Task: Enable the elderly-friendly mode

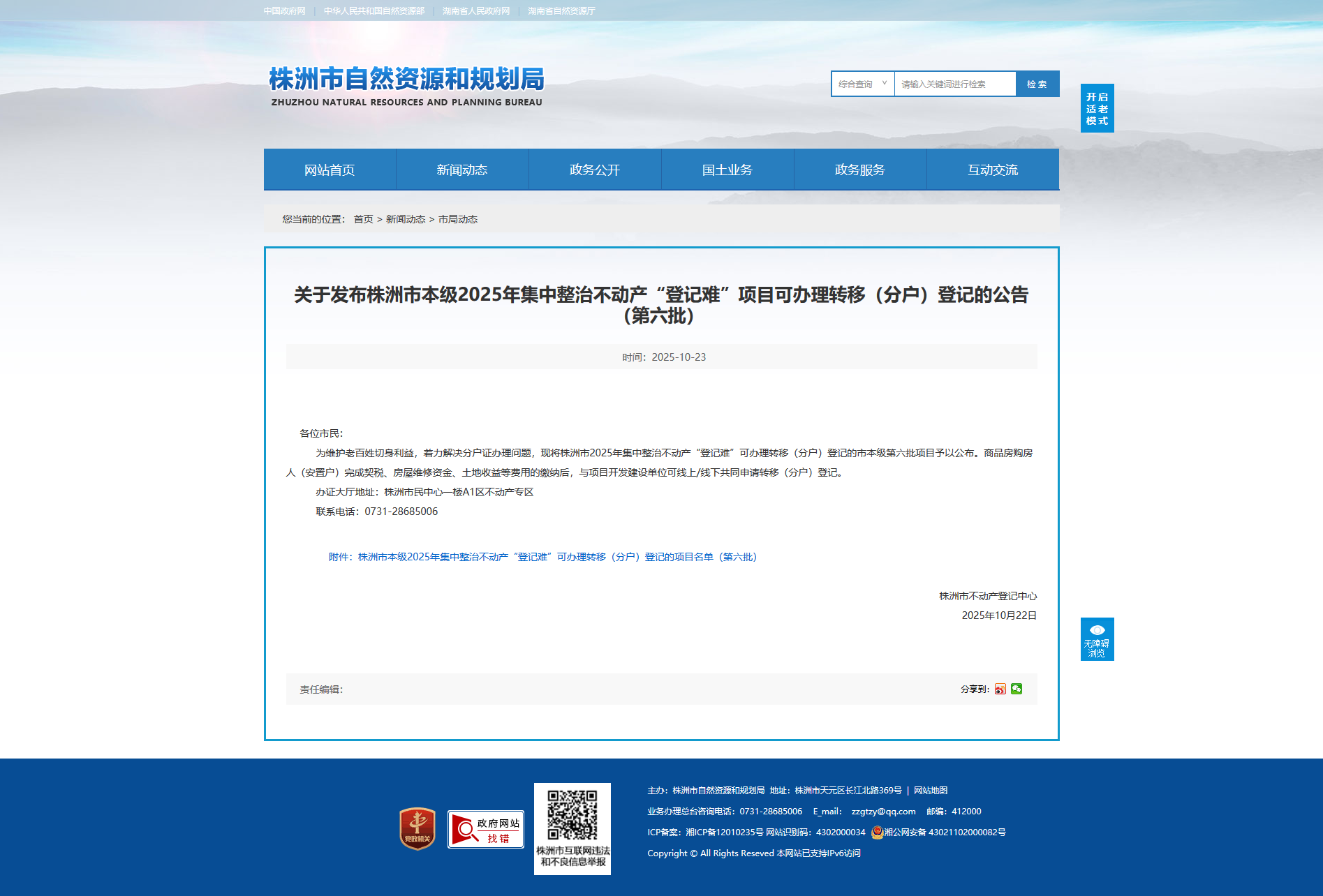Action: (x=1097, y=108)
